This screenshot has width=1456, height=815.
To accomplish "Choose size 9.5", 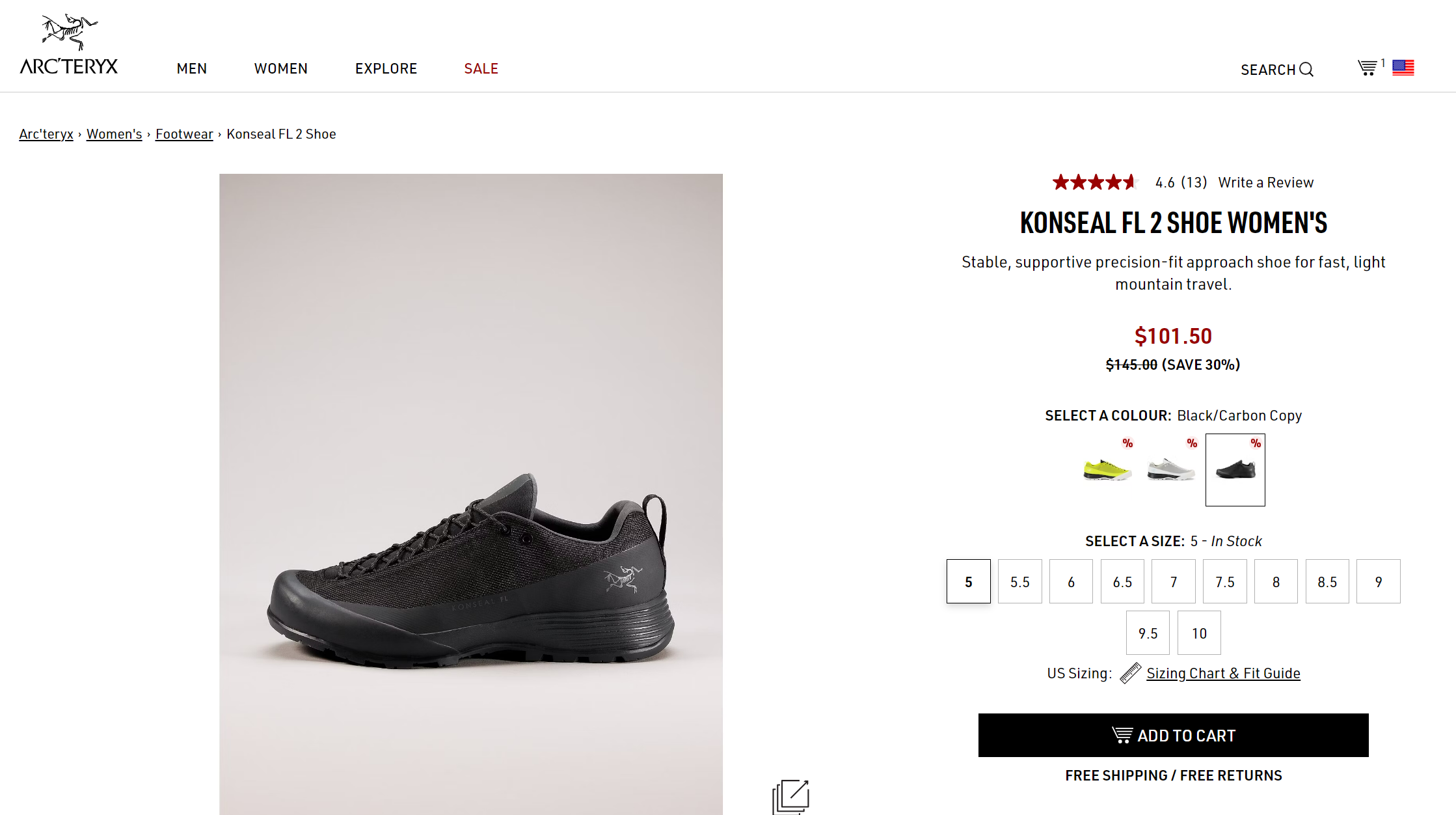I will (1148, 633).
